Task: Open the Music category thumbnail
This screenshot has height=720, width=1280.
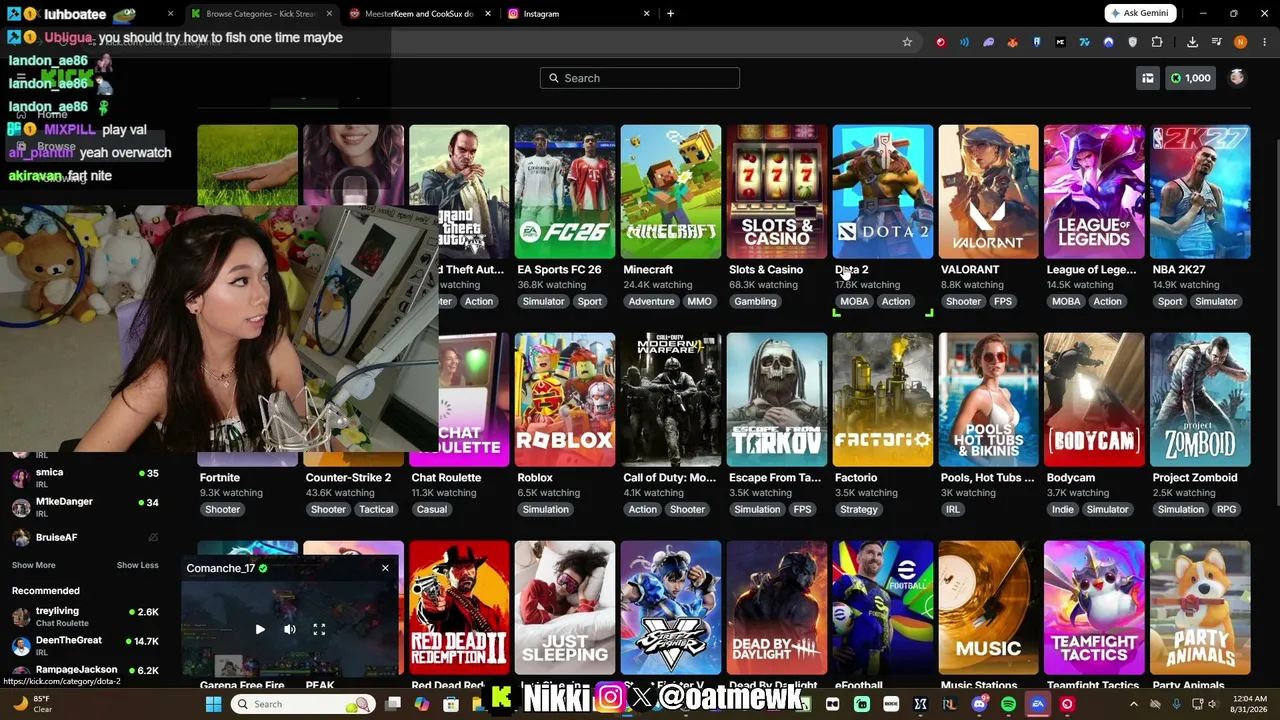Action: pyautogui.click(x=989, y=608)
